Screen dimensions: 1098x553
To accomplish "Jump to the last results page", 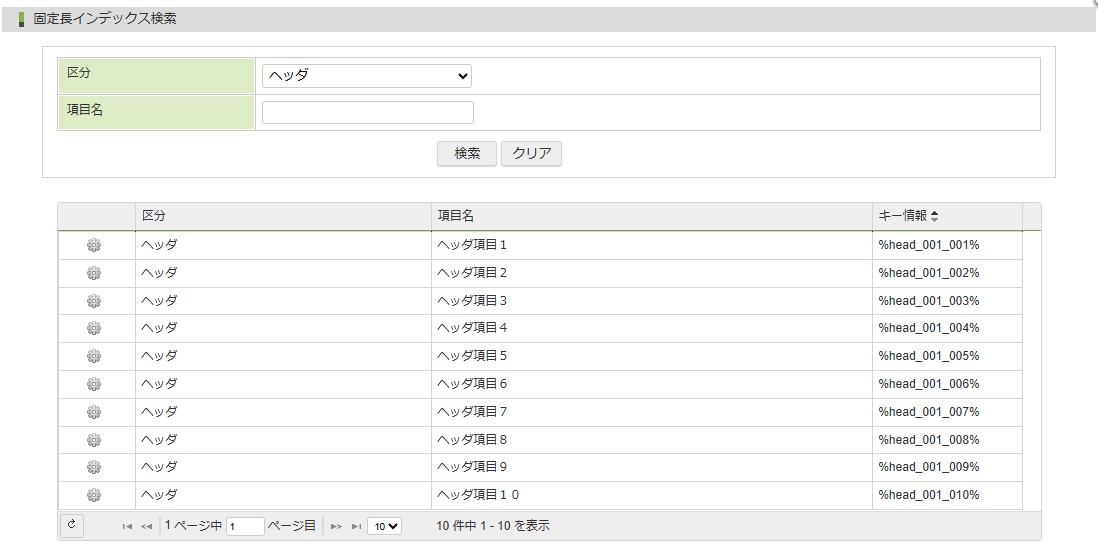I will (x=356, y=526).
